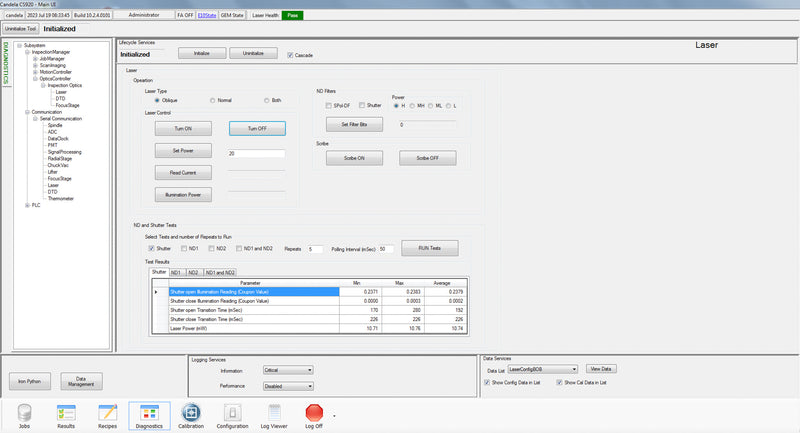Click the red Log Off icon

[314, 412]
